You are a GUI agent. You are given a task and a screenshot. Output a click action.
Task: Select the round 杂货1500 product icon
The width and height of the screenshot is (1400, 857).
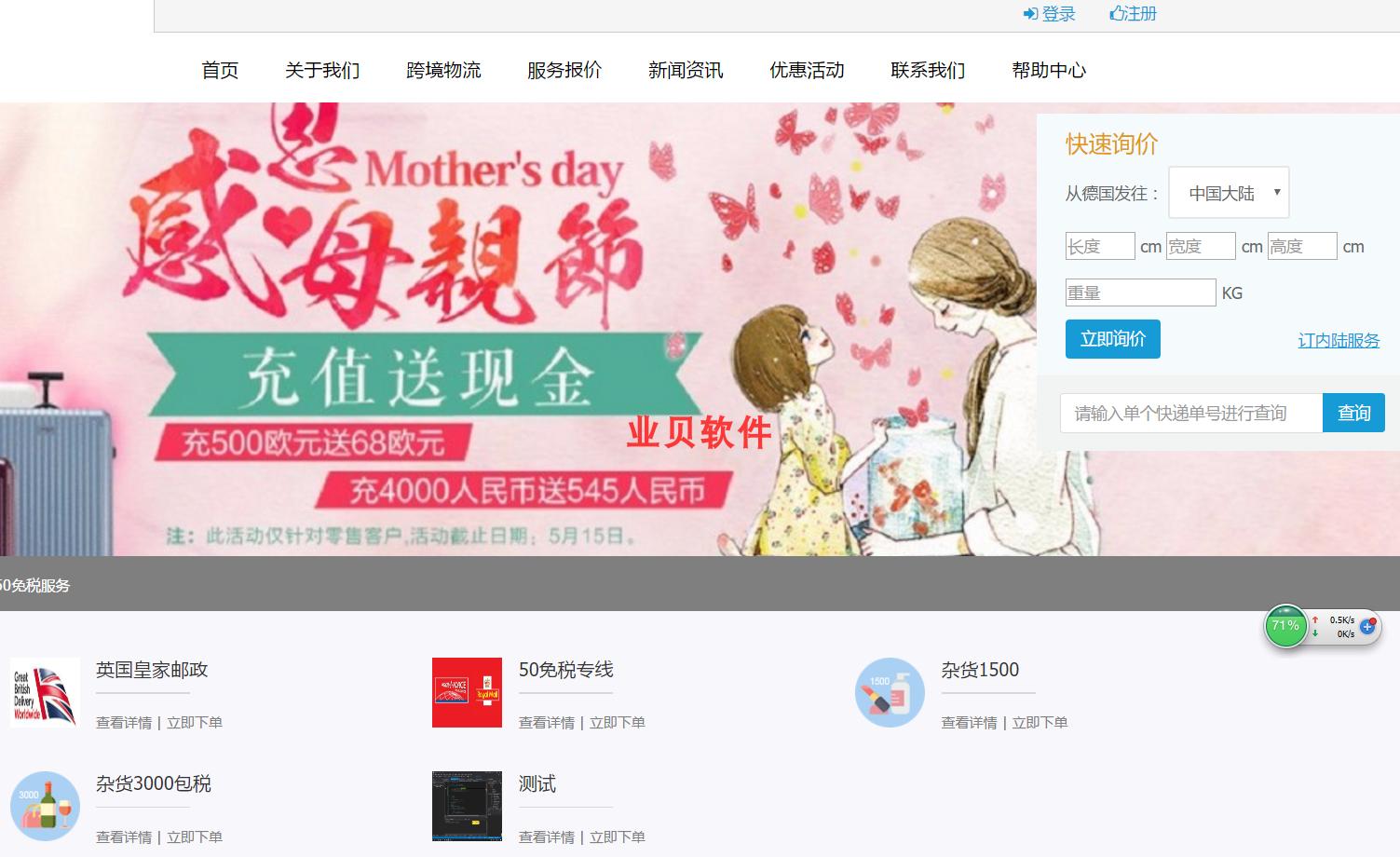890,692
